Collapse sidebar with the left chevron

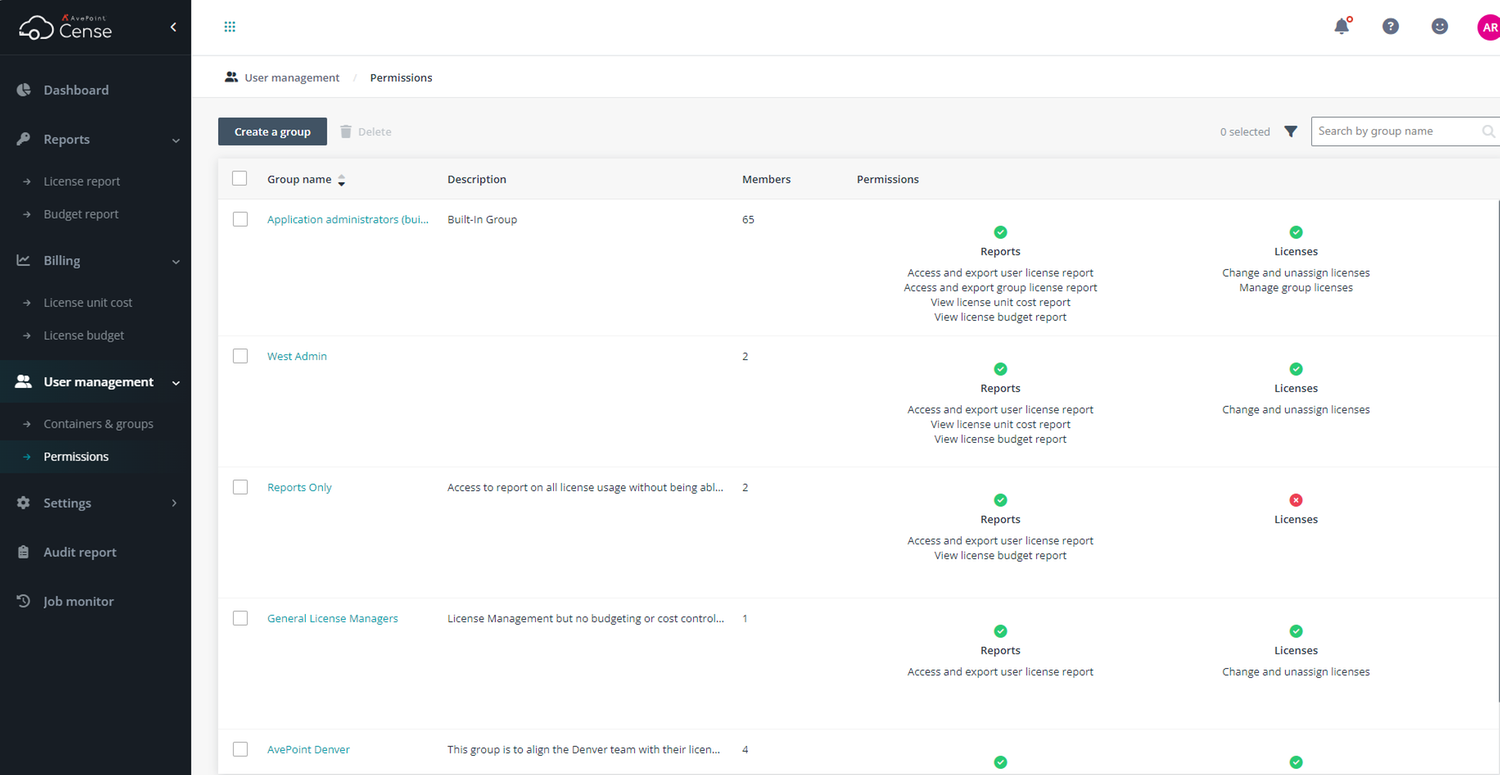173,27
